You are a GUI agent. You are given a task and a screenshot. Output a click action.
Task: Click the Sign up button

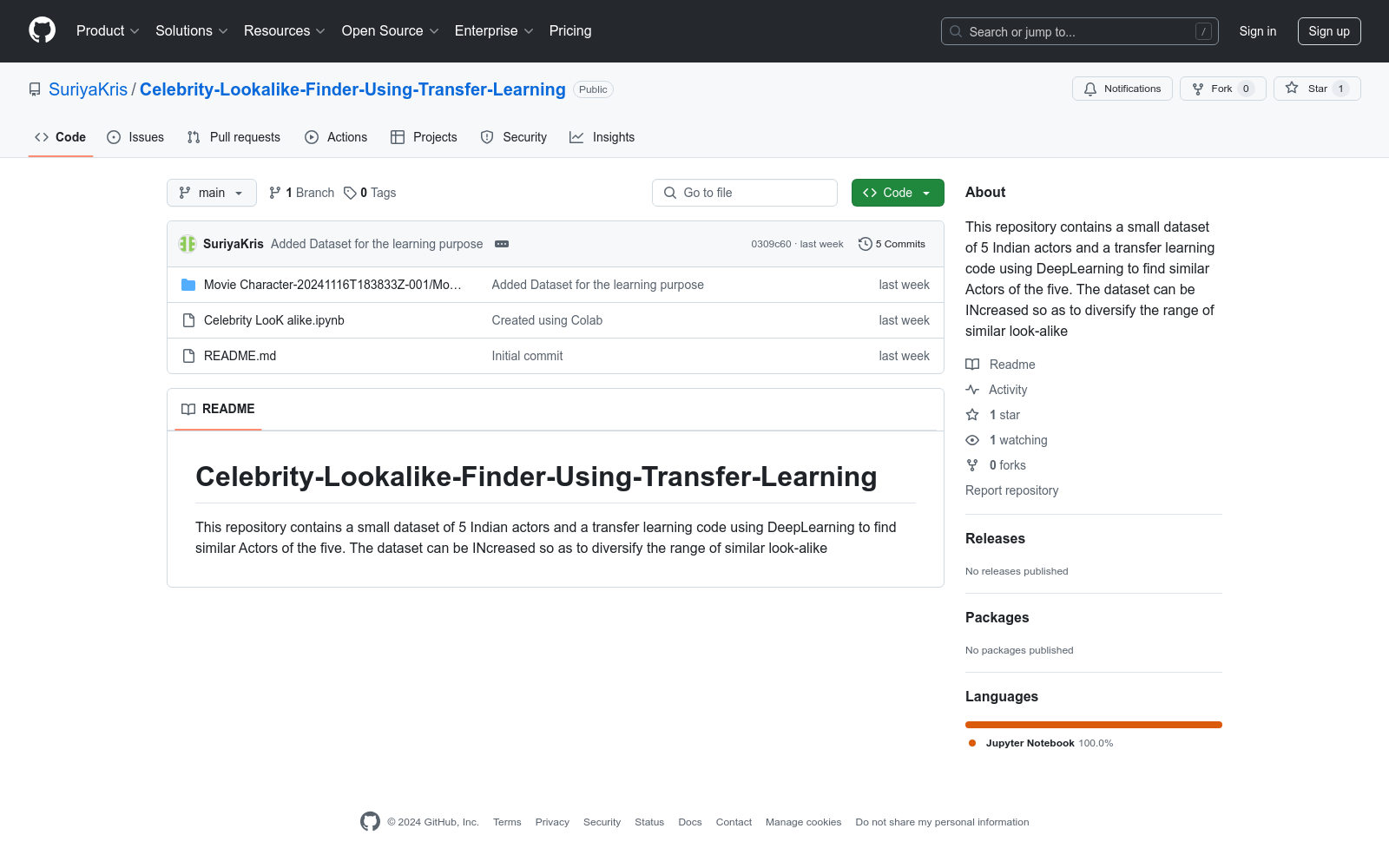pos(1329,31)
